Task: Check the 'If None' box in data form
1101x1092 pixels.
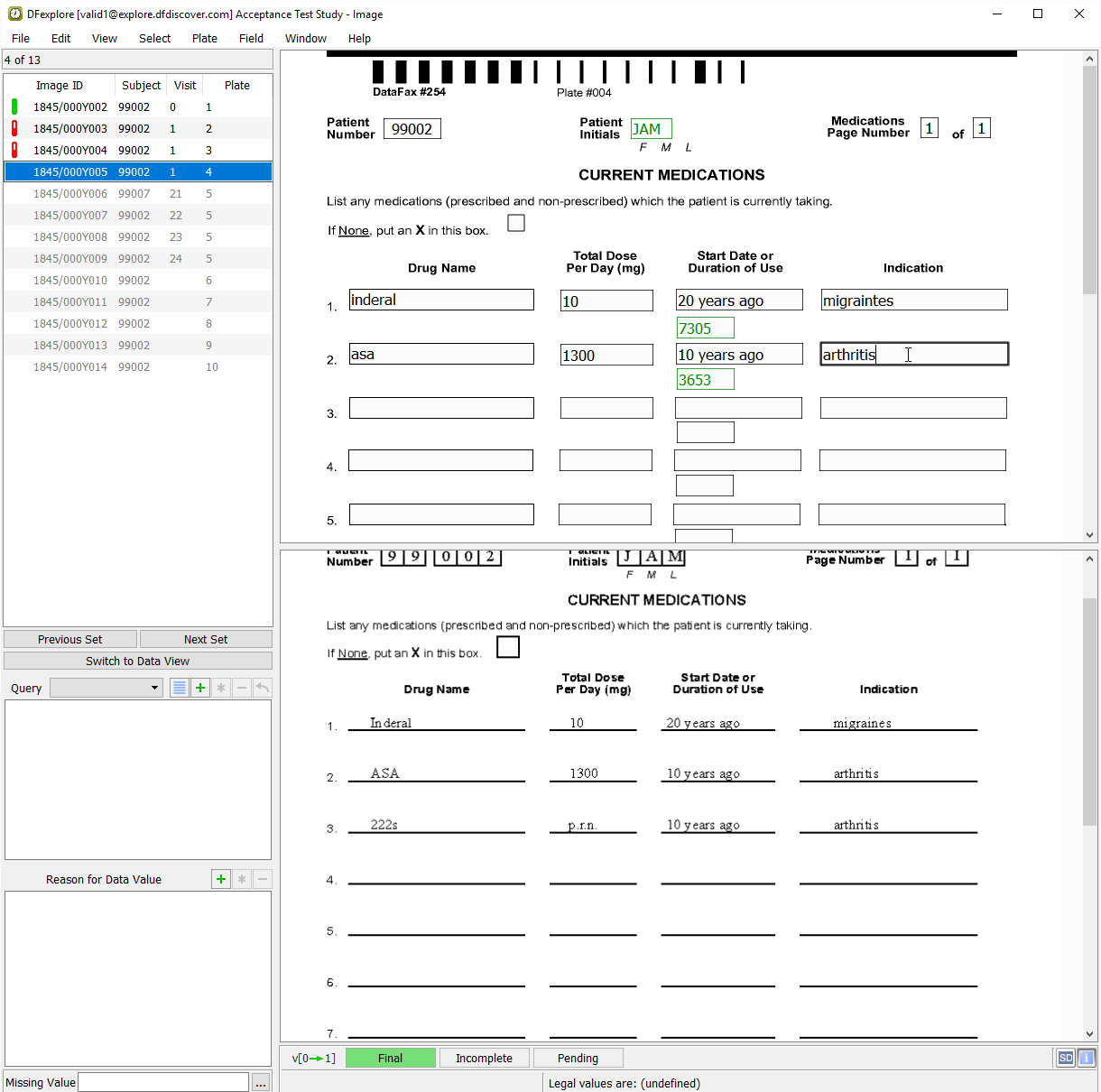Action: pos(516,223)
